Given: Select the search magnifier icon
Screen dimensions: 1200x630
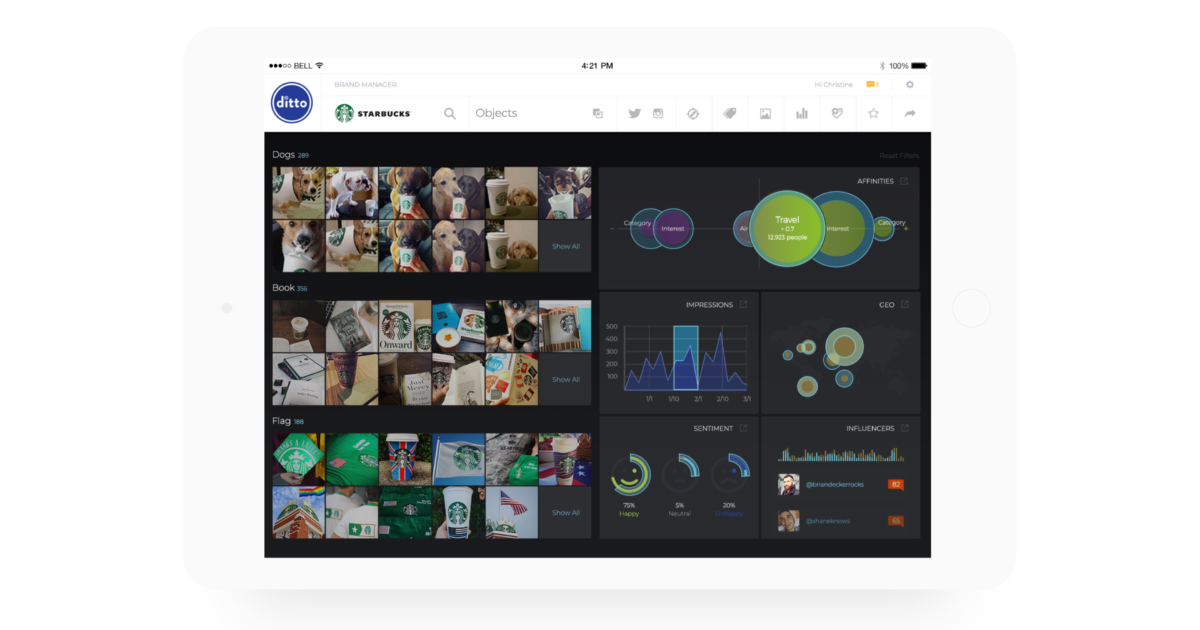Looking at the screenshot, I should point(450,113).
